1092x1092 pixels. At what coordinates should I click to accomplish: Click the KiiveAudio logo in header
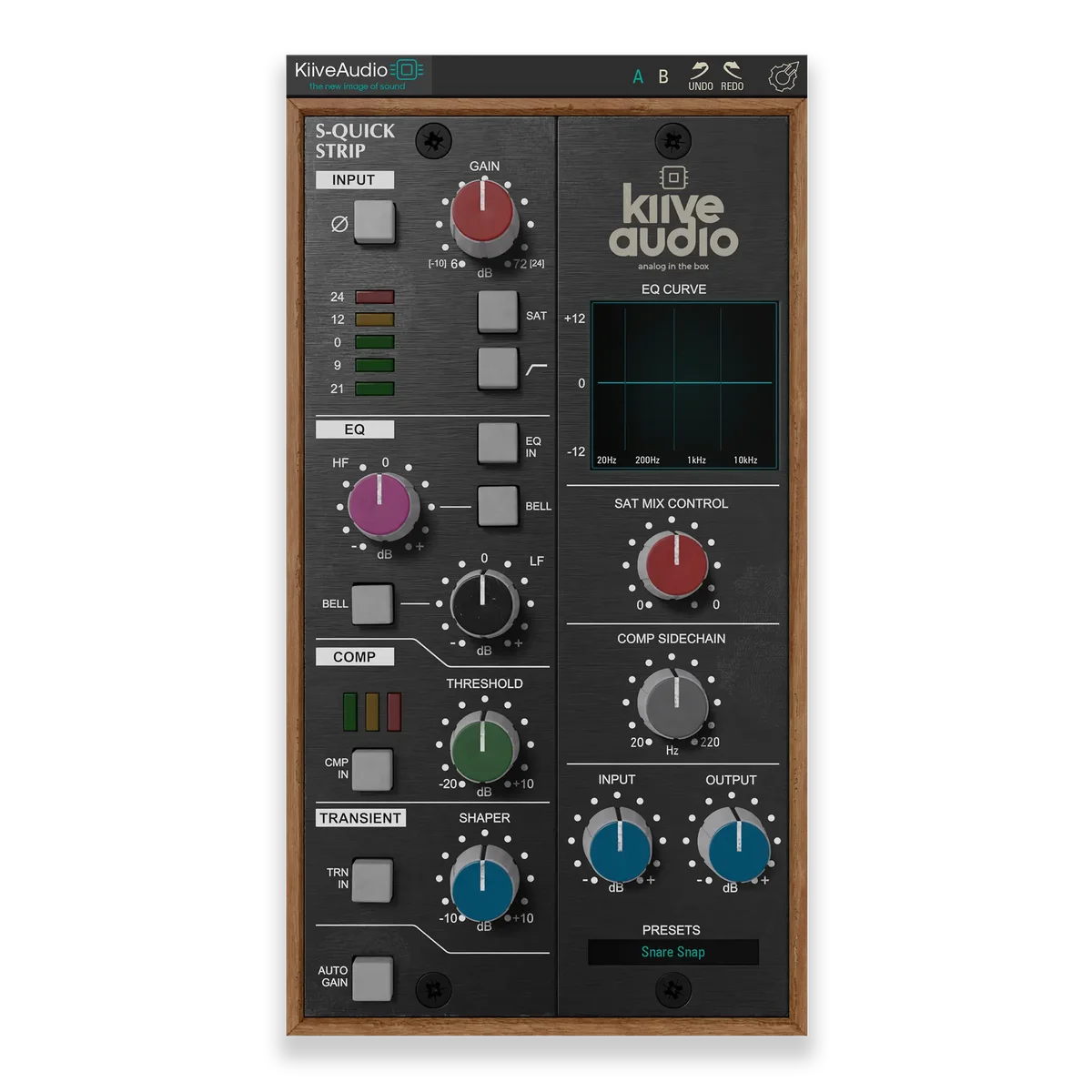pos(359,75)
